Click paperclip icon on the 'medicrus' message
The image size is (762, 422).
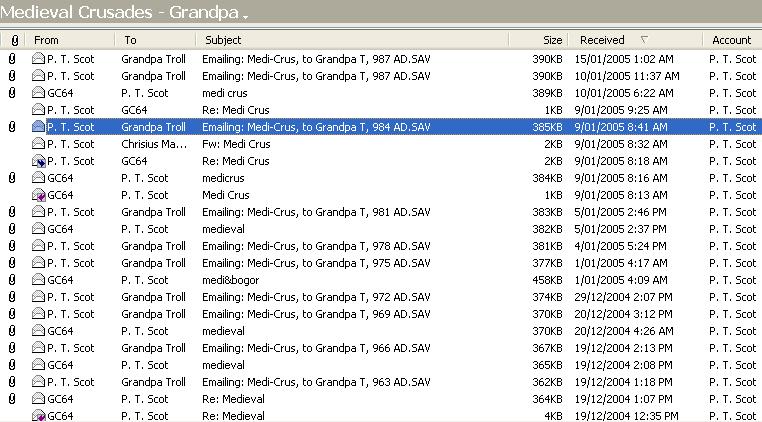pos(13,178)
